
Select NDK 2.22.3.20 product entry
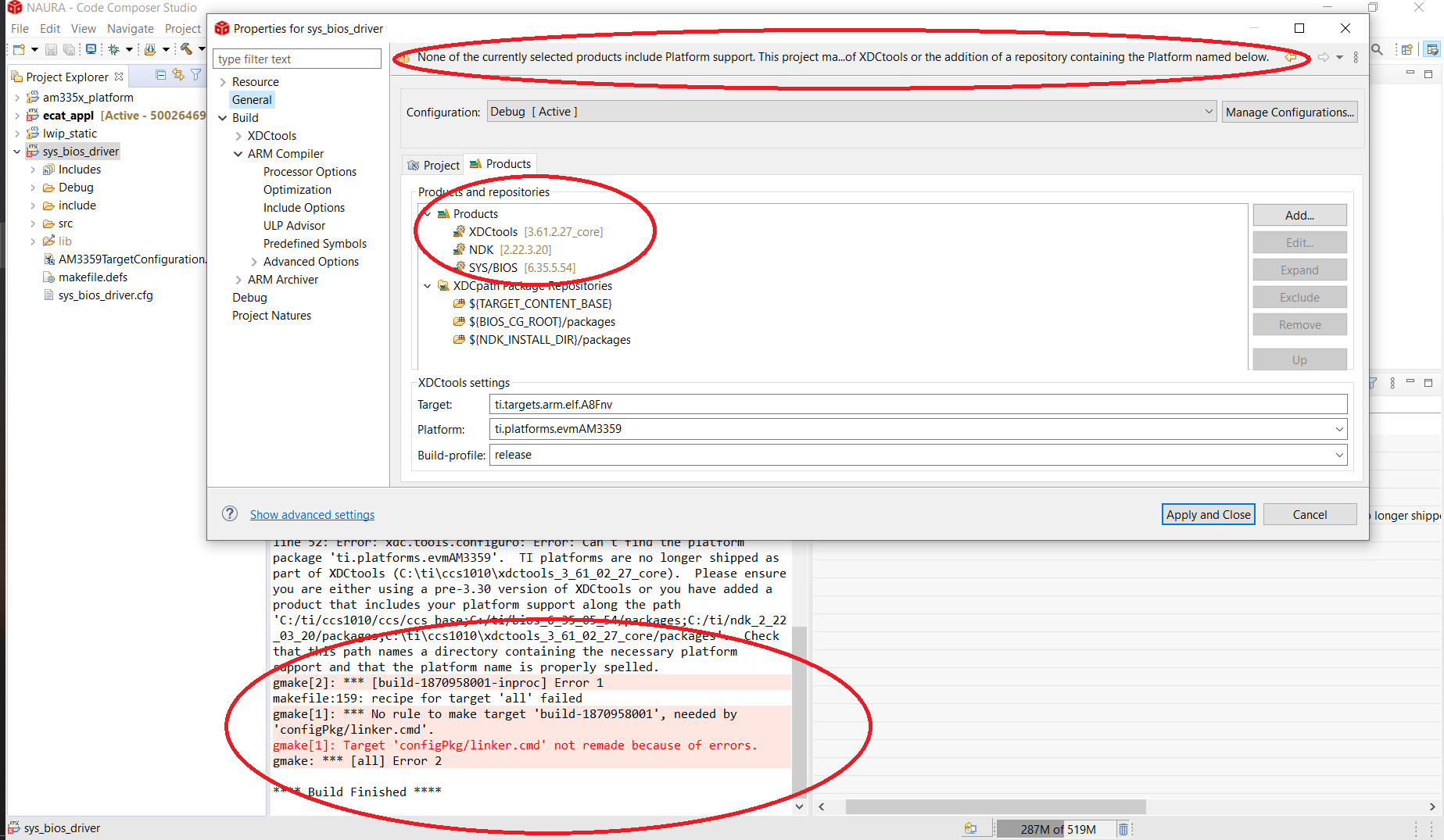click(x=502, y=249)
